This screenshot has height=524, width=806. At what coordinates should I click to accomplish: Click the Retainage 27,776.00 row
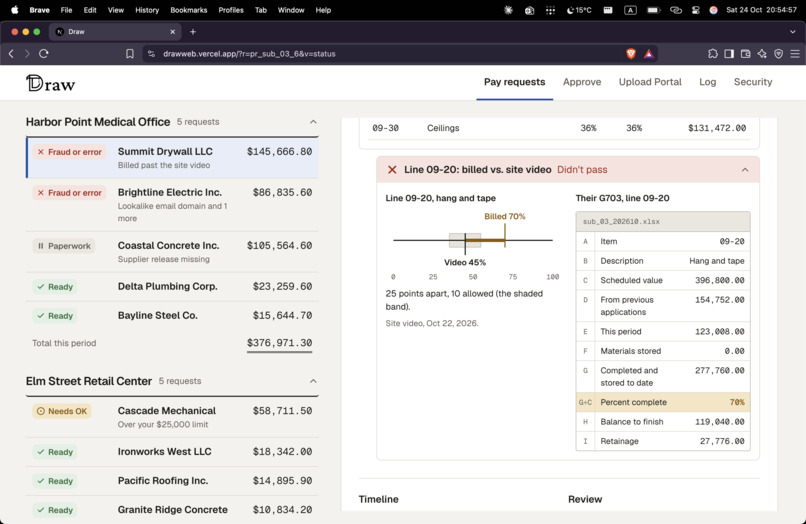[x=663, y=441]
